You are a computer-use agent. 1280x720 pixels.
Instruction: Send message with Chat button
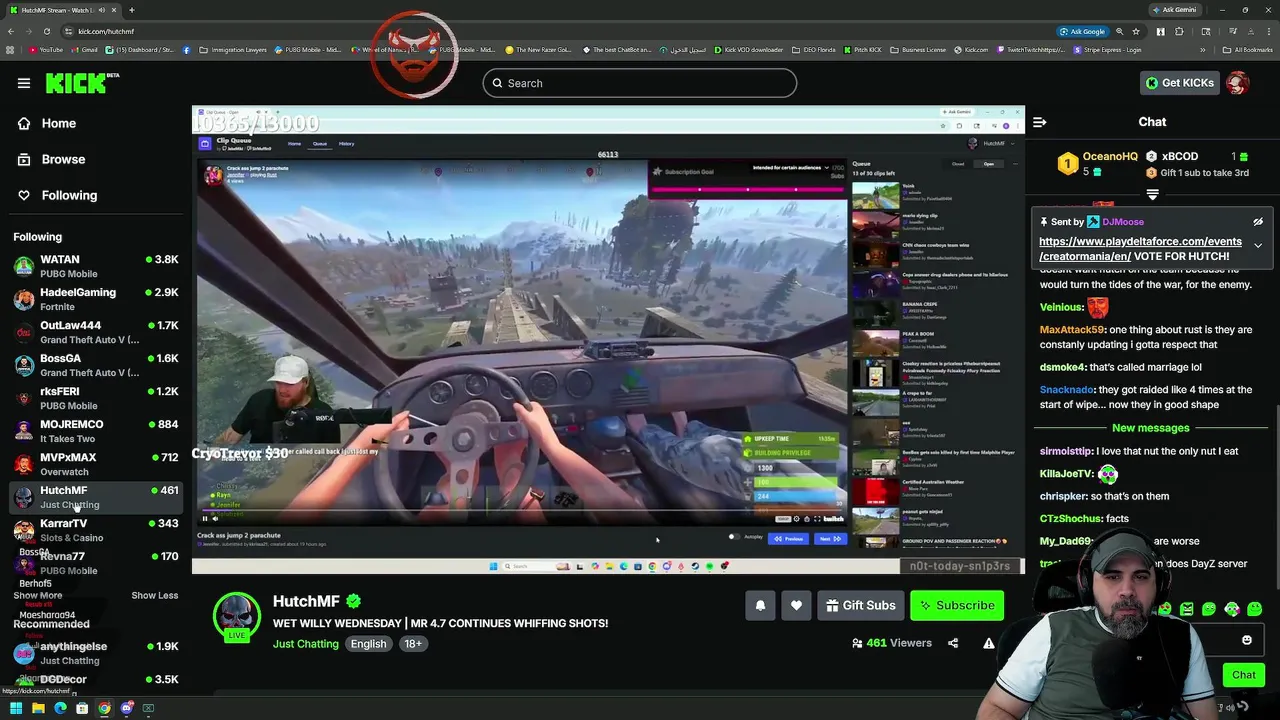coord(1243,675)
